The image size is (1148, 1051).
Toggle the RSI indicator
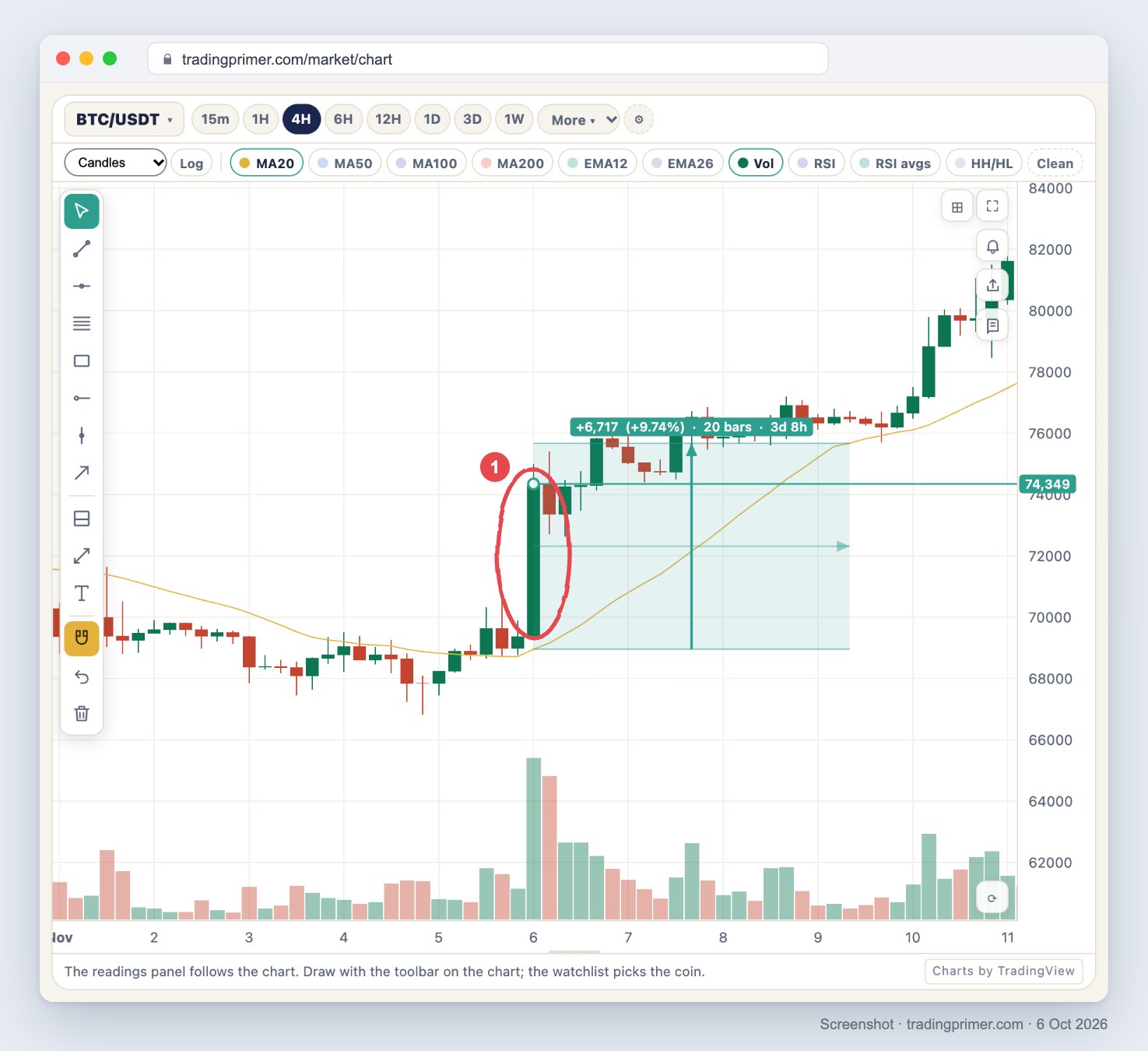(x=816, y=163)
